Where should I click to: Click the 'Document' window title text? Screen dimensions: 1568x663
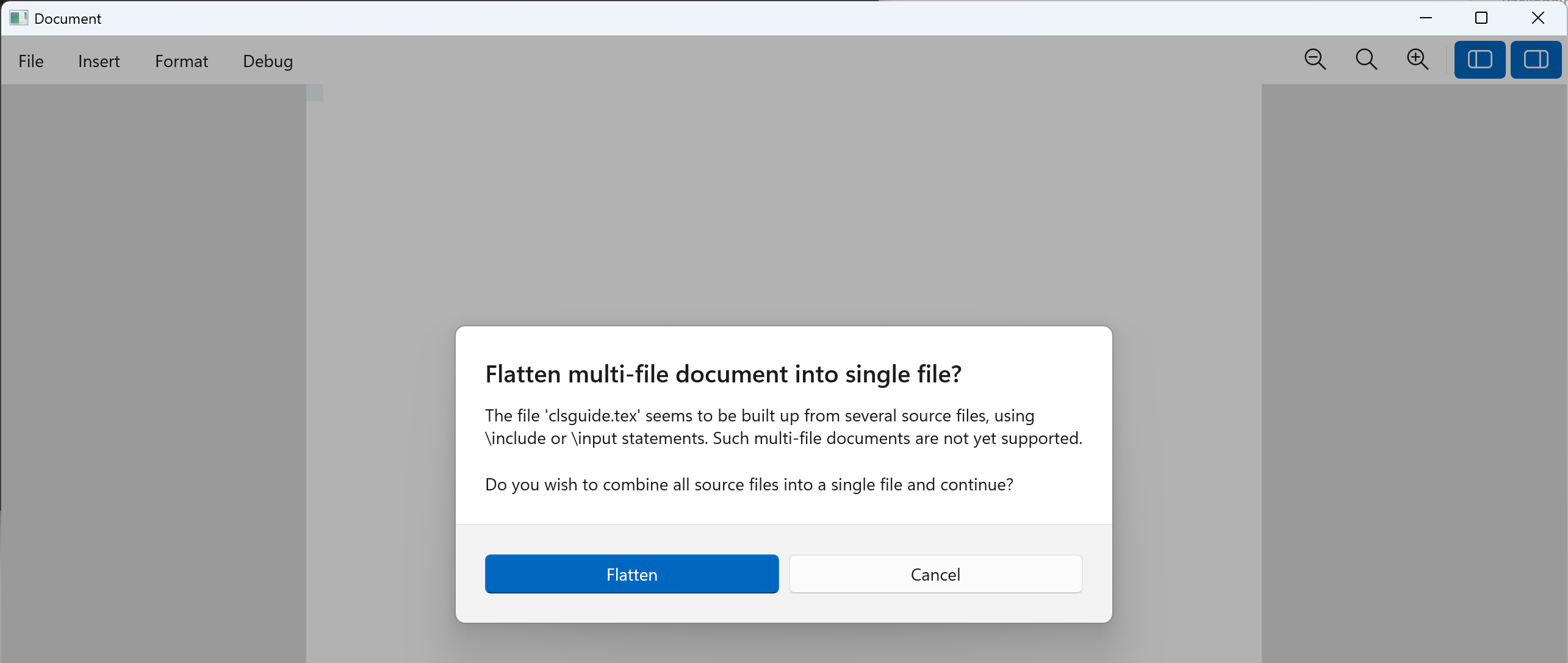point(68,19)
